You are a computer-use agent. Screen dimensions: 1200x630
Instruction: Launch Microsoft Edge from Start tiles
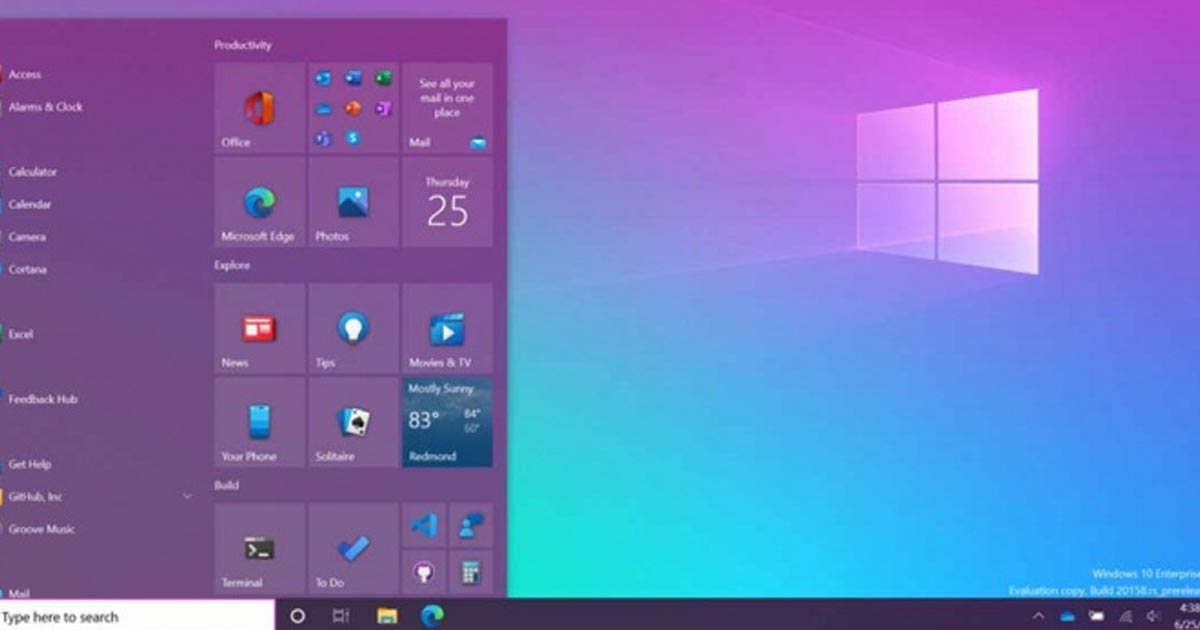259,202
